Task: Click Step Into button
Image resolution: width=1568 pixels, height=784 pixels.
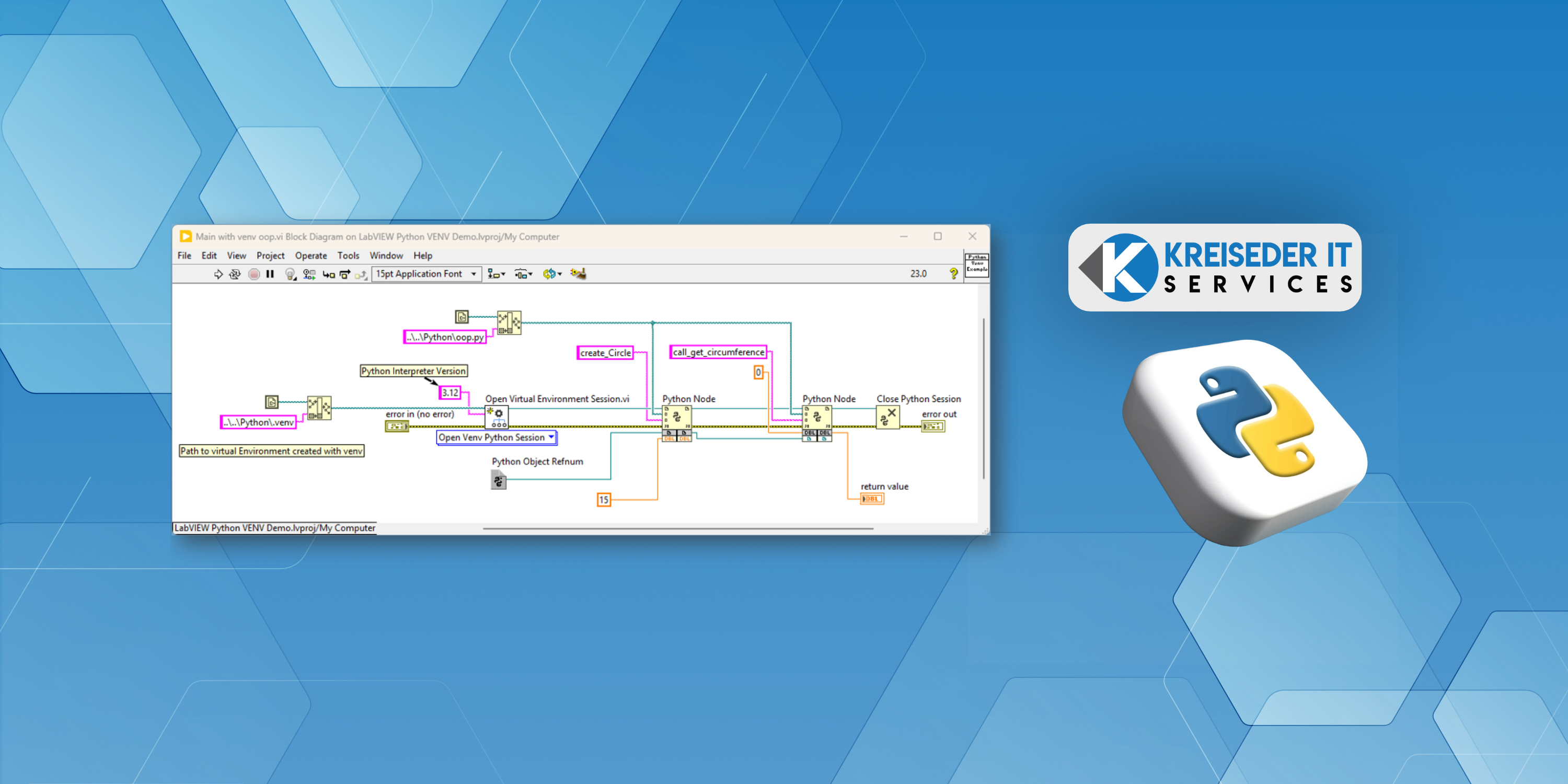Action: [329, 274]
